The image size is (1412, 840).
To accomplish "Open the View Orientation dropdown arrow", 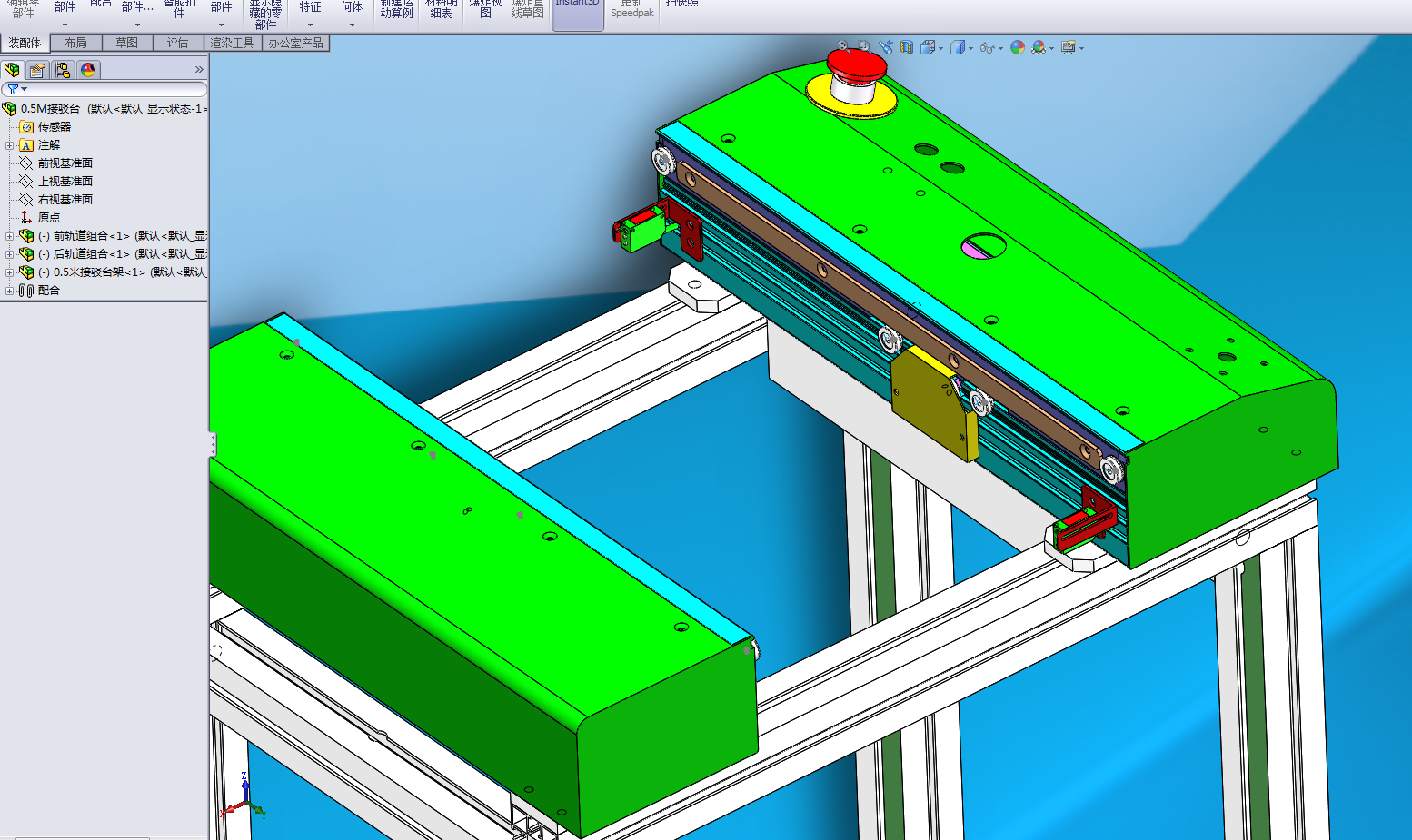I will [x=940, y=48].
